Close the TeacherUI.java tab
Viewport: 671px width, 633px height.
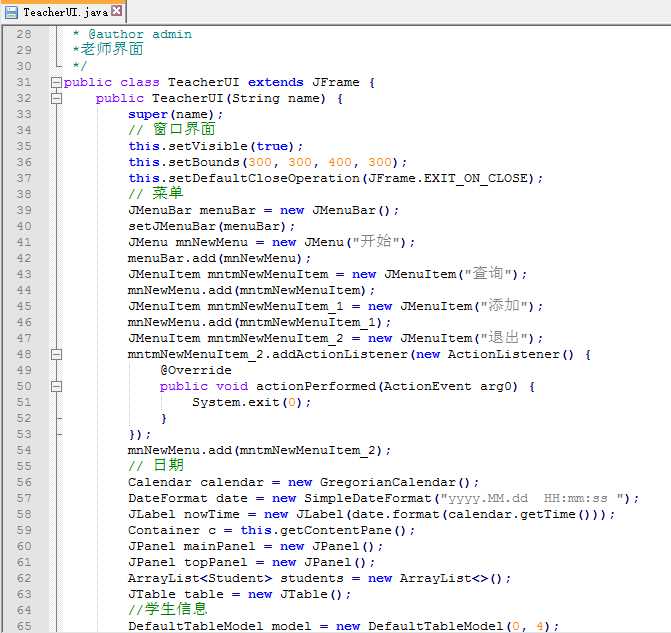pyautogui.click(x=116, y=11)
